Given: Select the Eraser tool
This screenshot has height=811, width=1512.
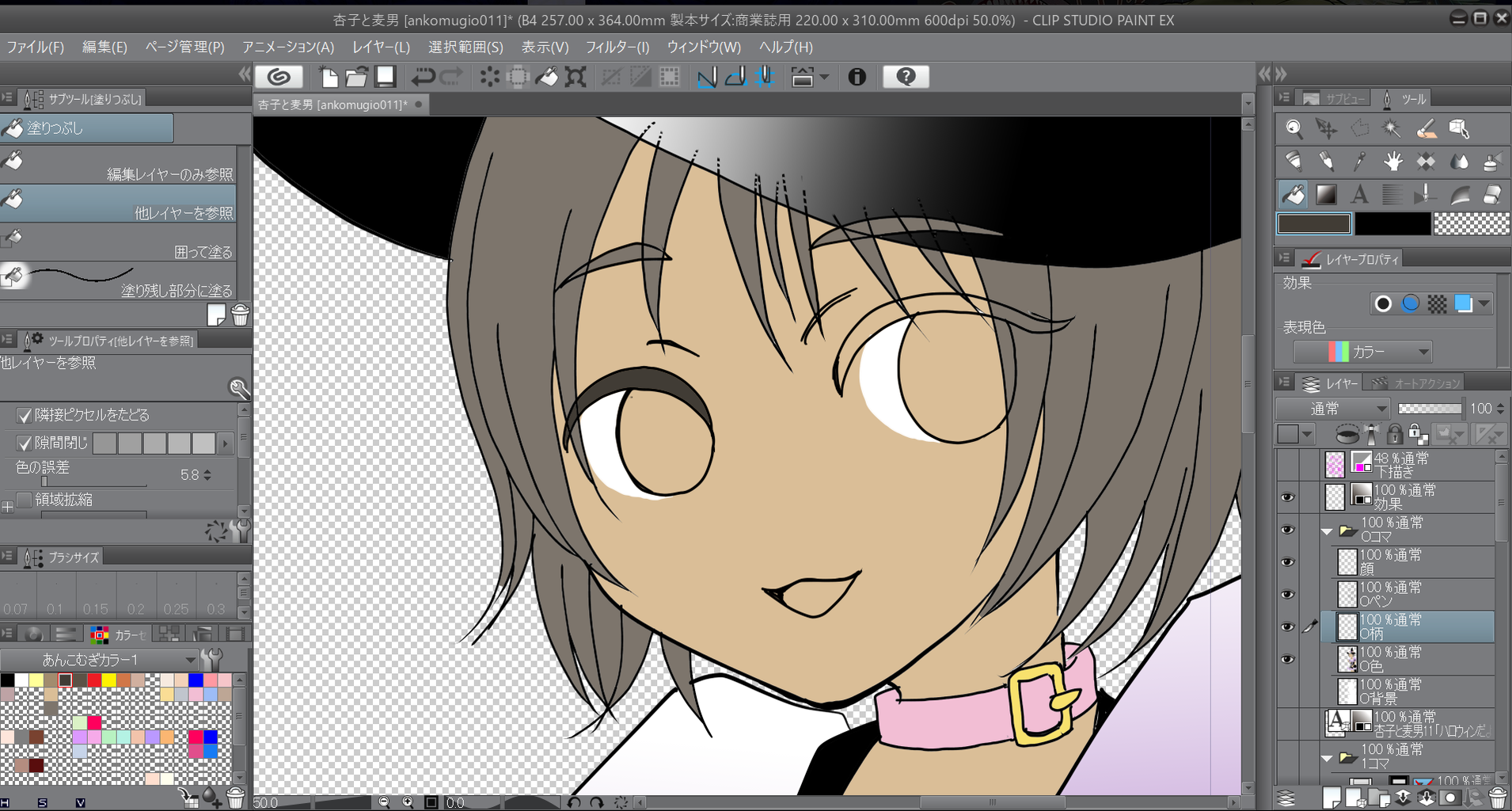Looking at the screenshot, I should 1492,195.
